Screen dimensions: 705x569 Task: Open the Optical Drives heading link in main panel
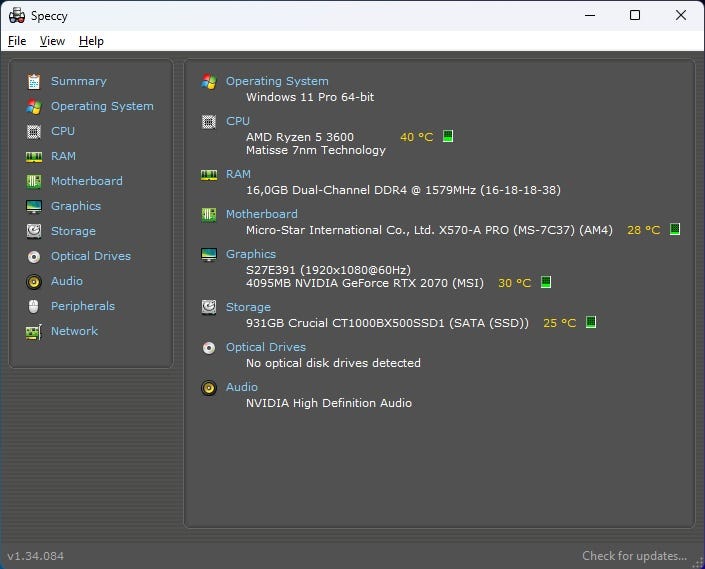[266, 347]
